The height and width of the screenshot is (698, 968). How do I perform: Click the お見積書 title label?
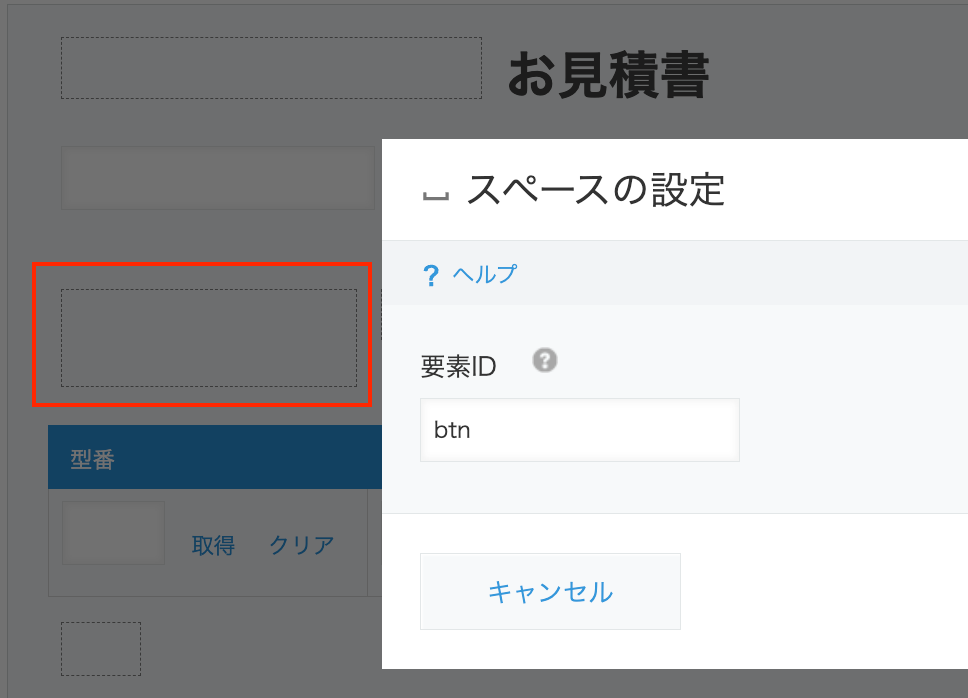[x=608, y=75]
